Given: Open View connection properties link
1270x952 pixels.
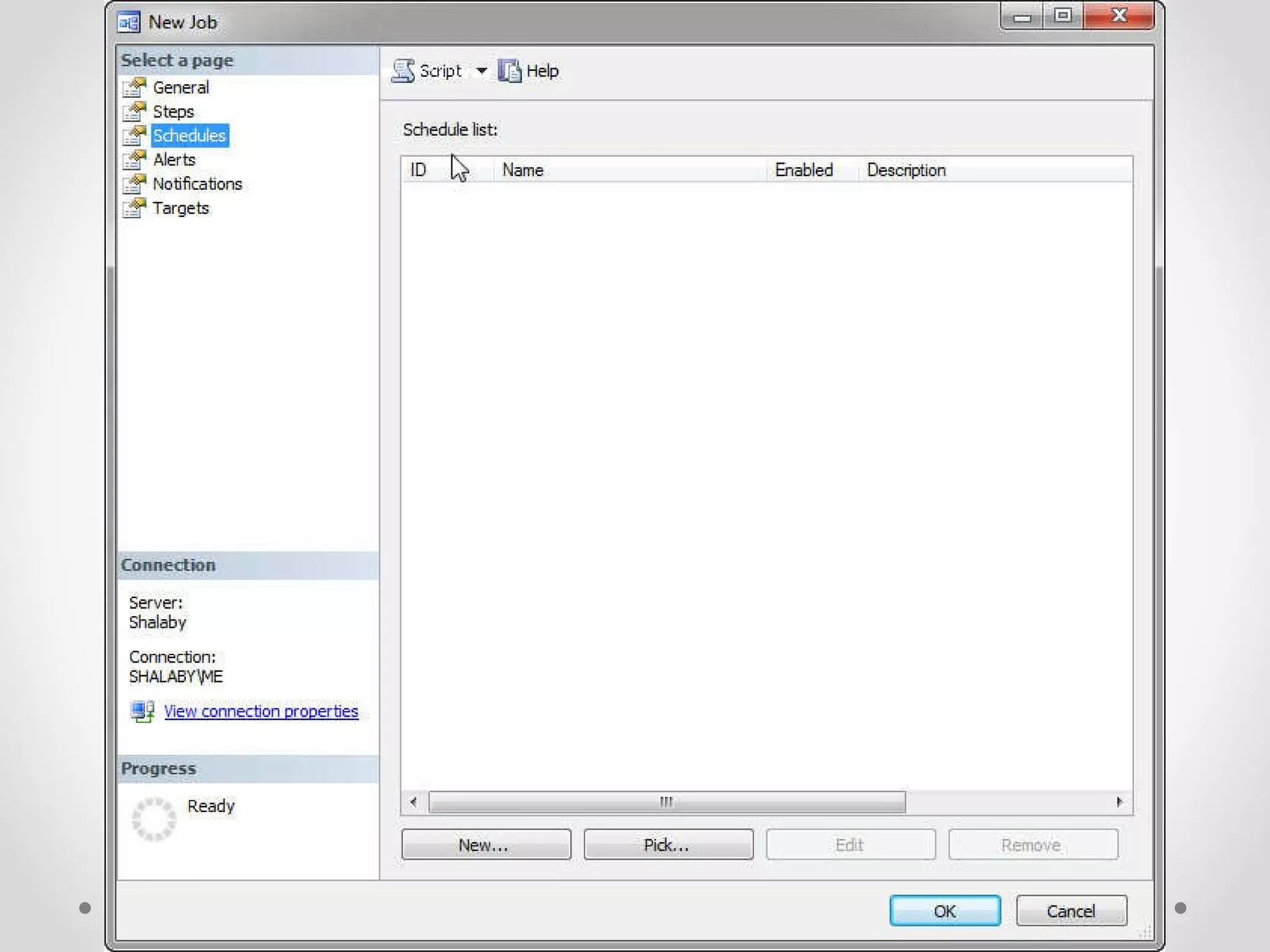Looking at the screenshot, I should [x=261, y=711].
